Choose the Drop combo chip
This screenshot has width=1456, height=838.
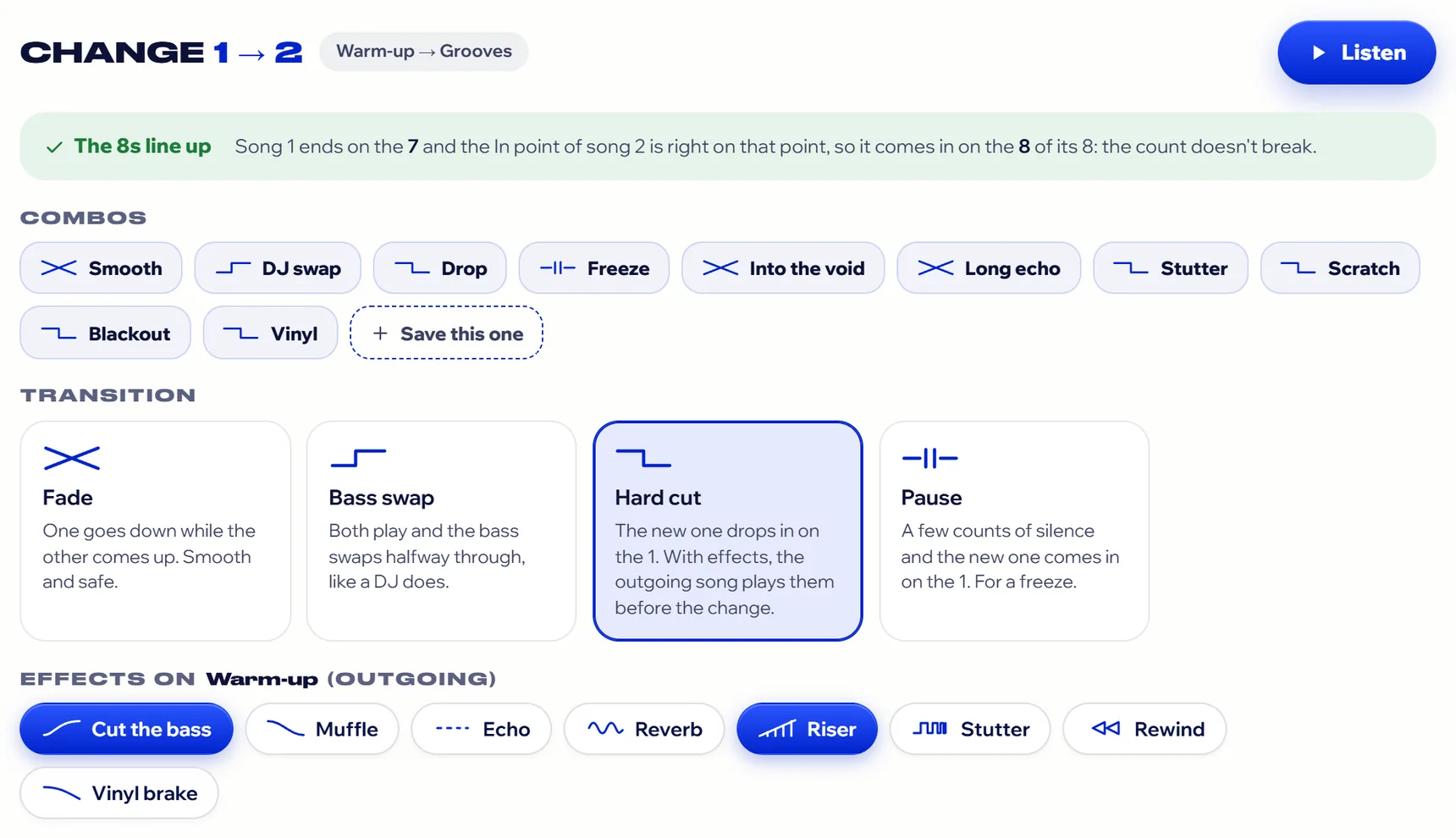[x=440, y=268]
